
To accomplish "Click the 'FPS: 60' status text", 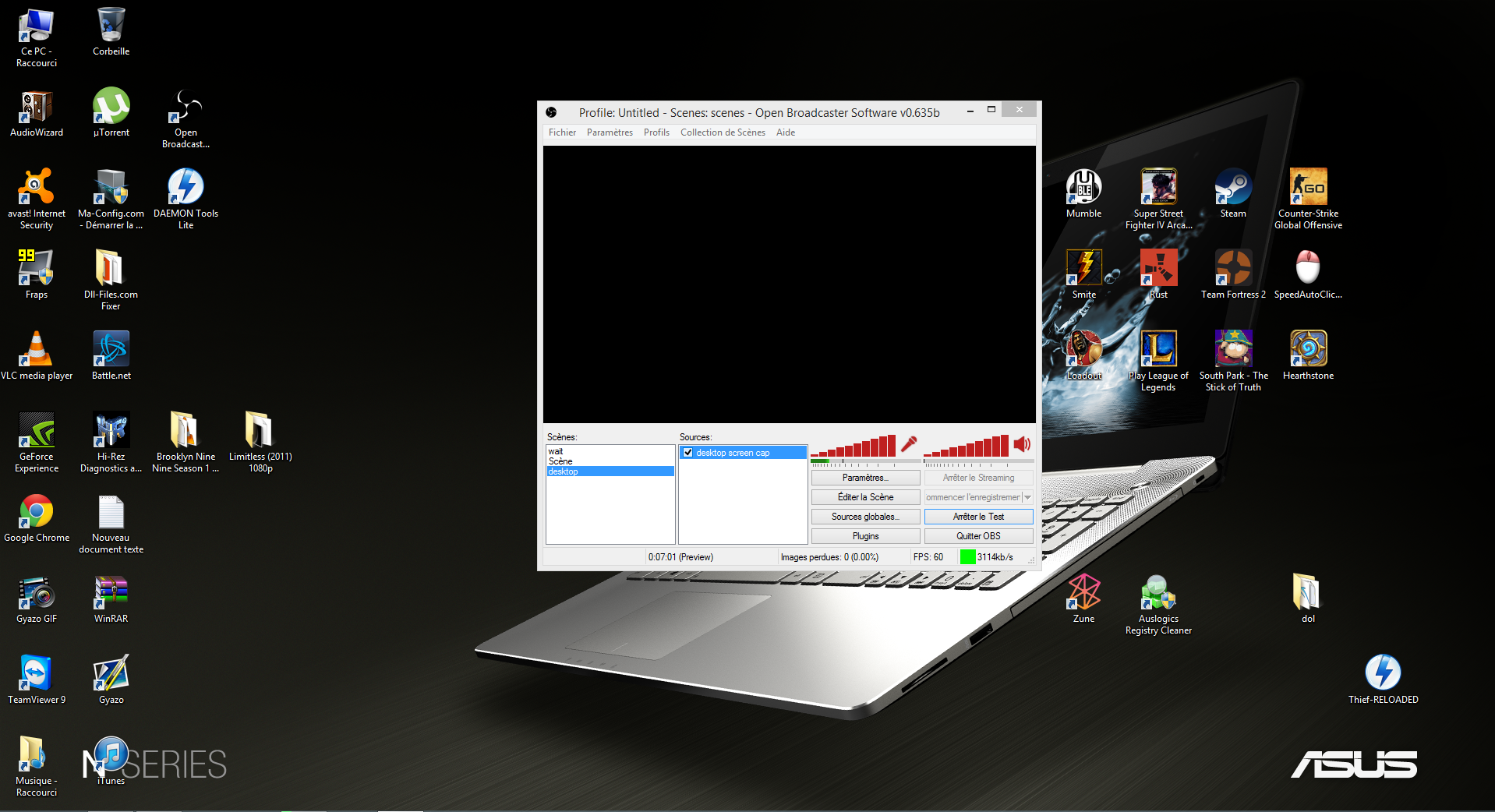I will tap(928, 557).
